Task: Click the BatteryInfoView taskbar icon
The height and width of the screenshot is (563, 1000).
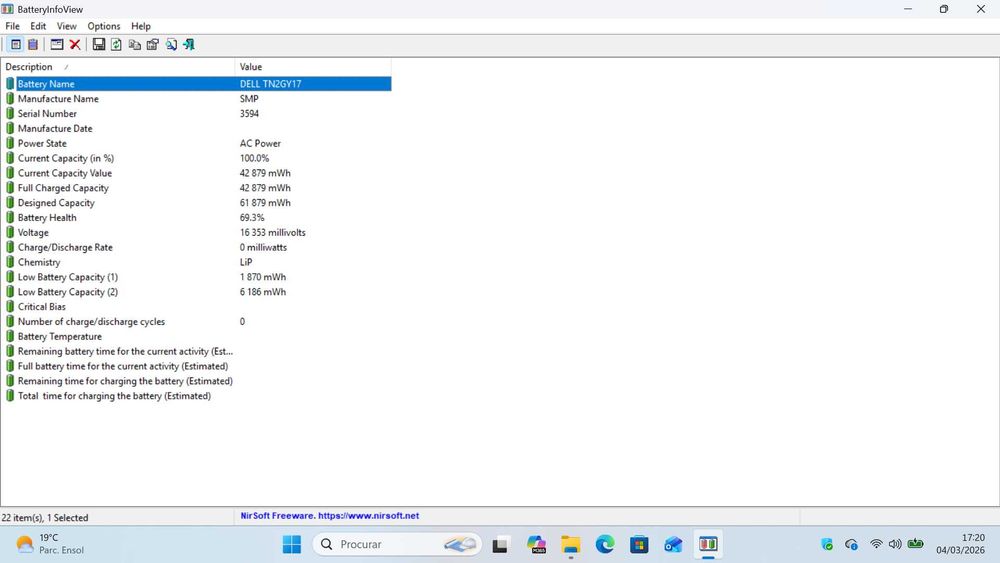Action: (709, 545)
